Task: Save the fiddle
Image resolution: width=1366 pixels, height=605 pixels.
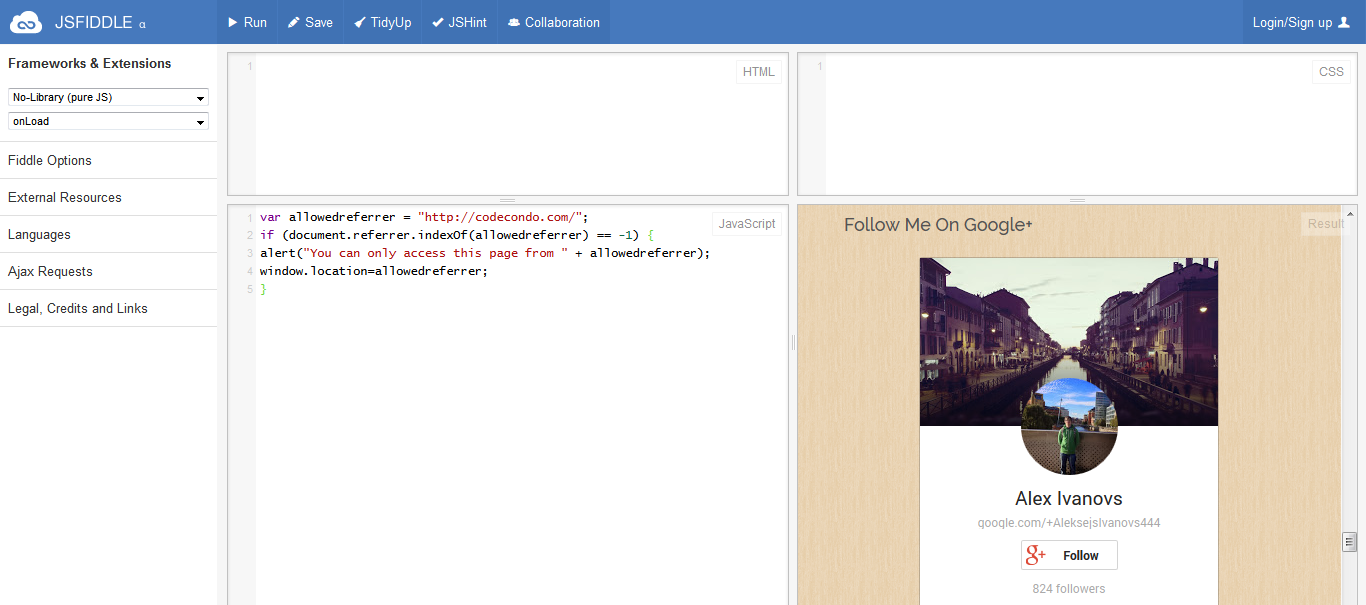Action: [310, 22]
